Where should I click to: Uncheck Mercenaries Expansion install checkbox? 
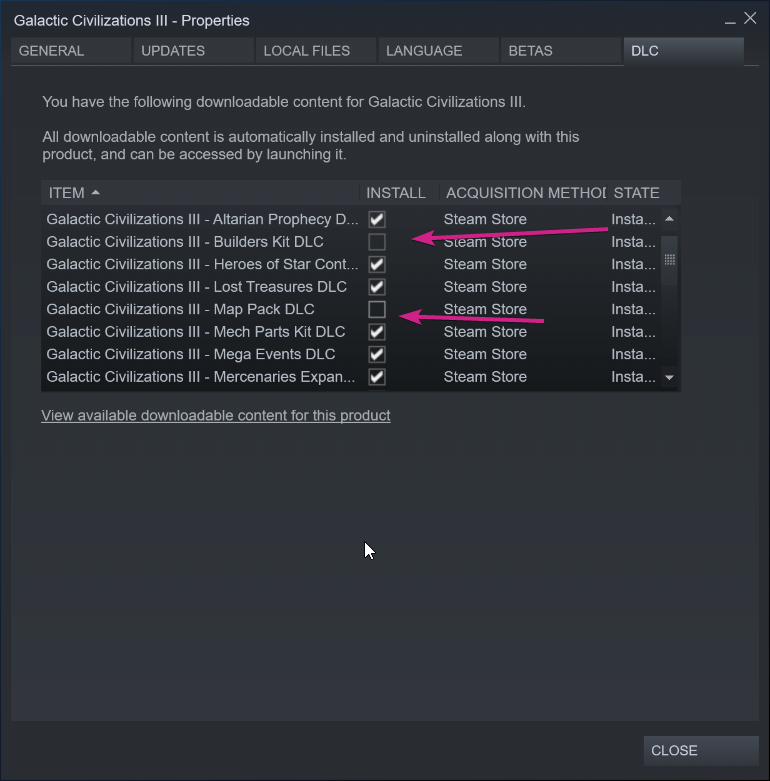click(377, 377)
